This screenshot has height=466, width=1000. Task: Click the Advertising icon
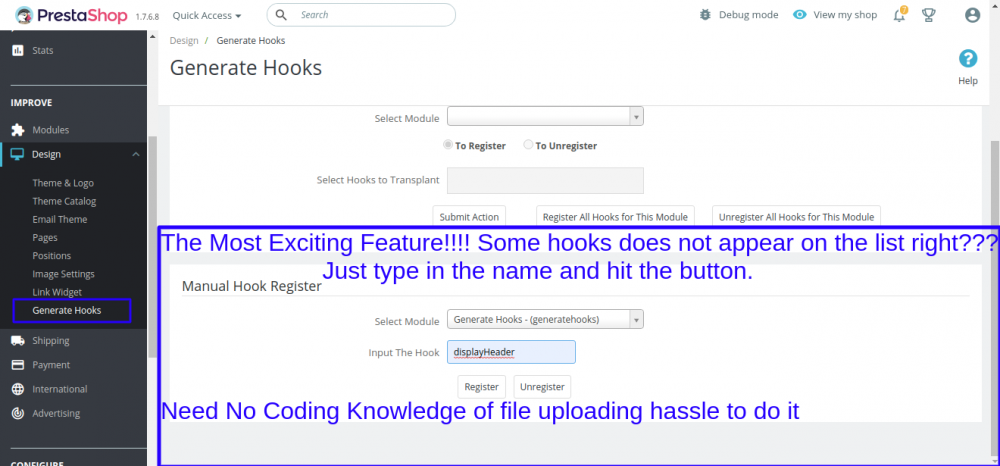click(x=18, y=414)
